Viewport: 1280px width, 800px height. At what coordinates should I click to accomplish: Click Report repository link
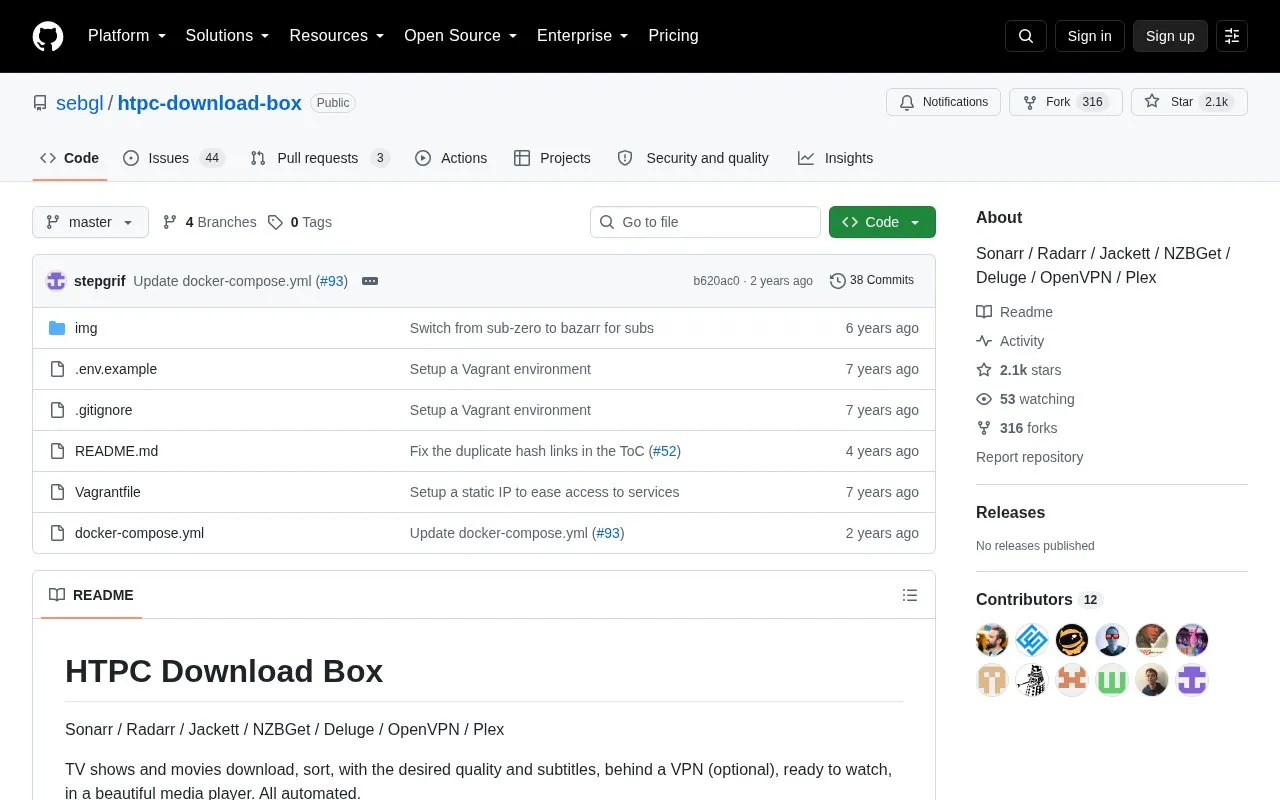[1029, 457]
